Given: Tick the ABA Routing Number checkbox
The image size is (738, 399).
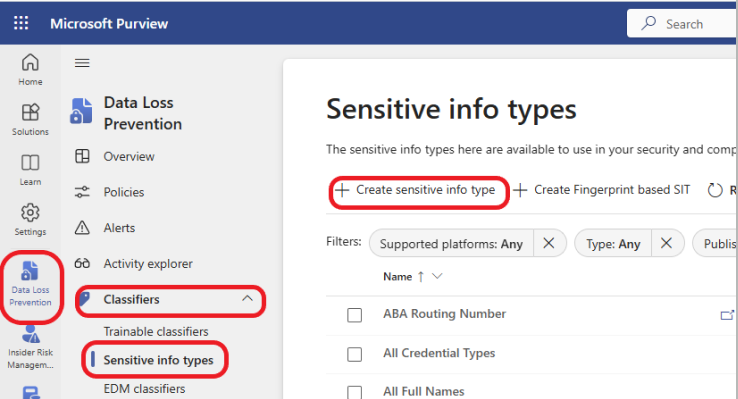Looking at the screenshot, I should (354, 315).
